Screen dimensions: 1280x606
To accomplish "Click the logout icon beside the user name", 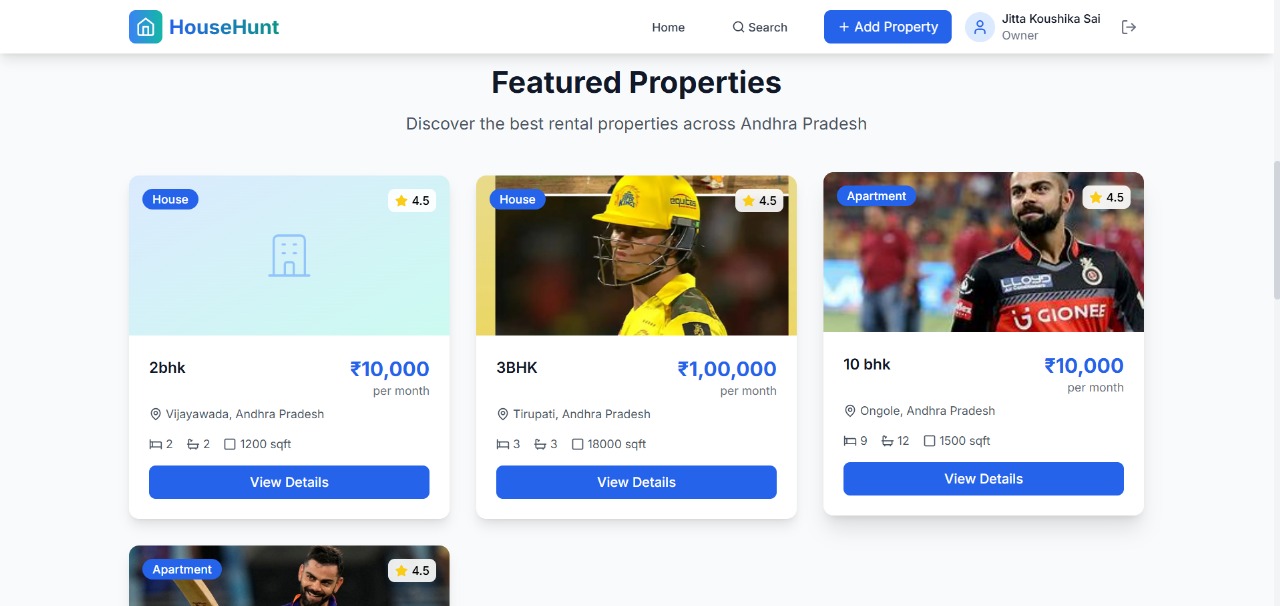I will (x=1129, y=27).
